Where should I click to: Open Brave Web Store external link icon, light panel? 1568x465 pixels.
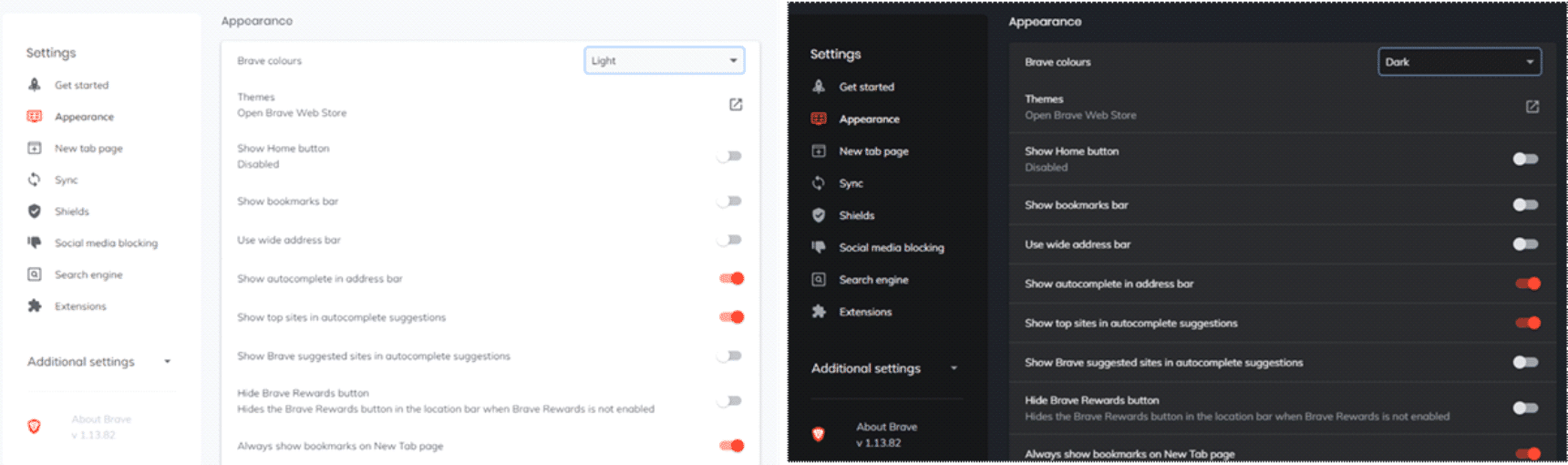pos(736,105)
